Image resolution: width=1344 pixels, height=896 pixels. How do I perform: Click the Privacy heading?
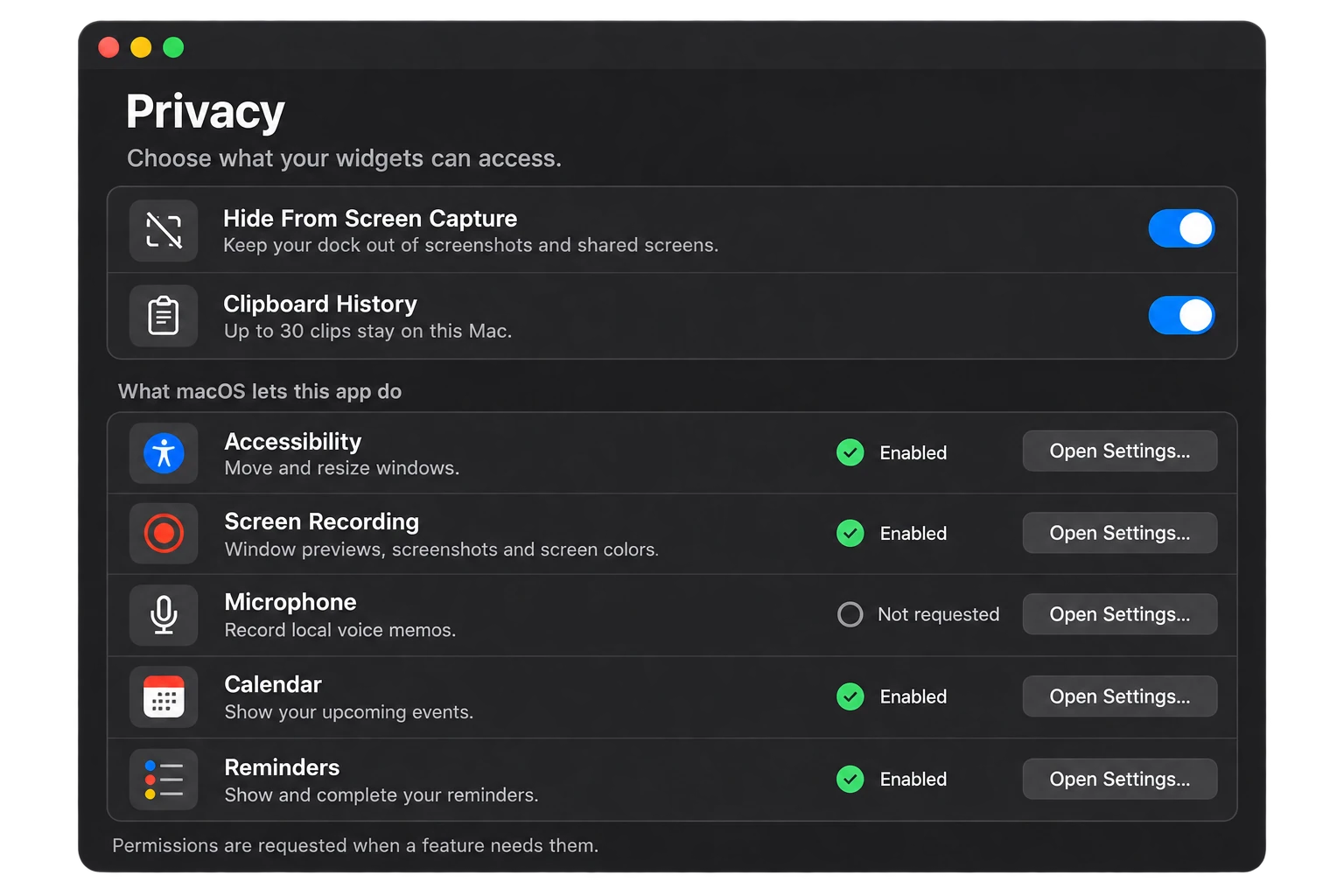point(206,112)
